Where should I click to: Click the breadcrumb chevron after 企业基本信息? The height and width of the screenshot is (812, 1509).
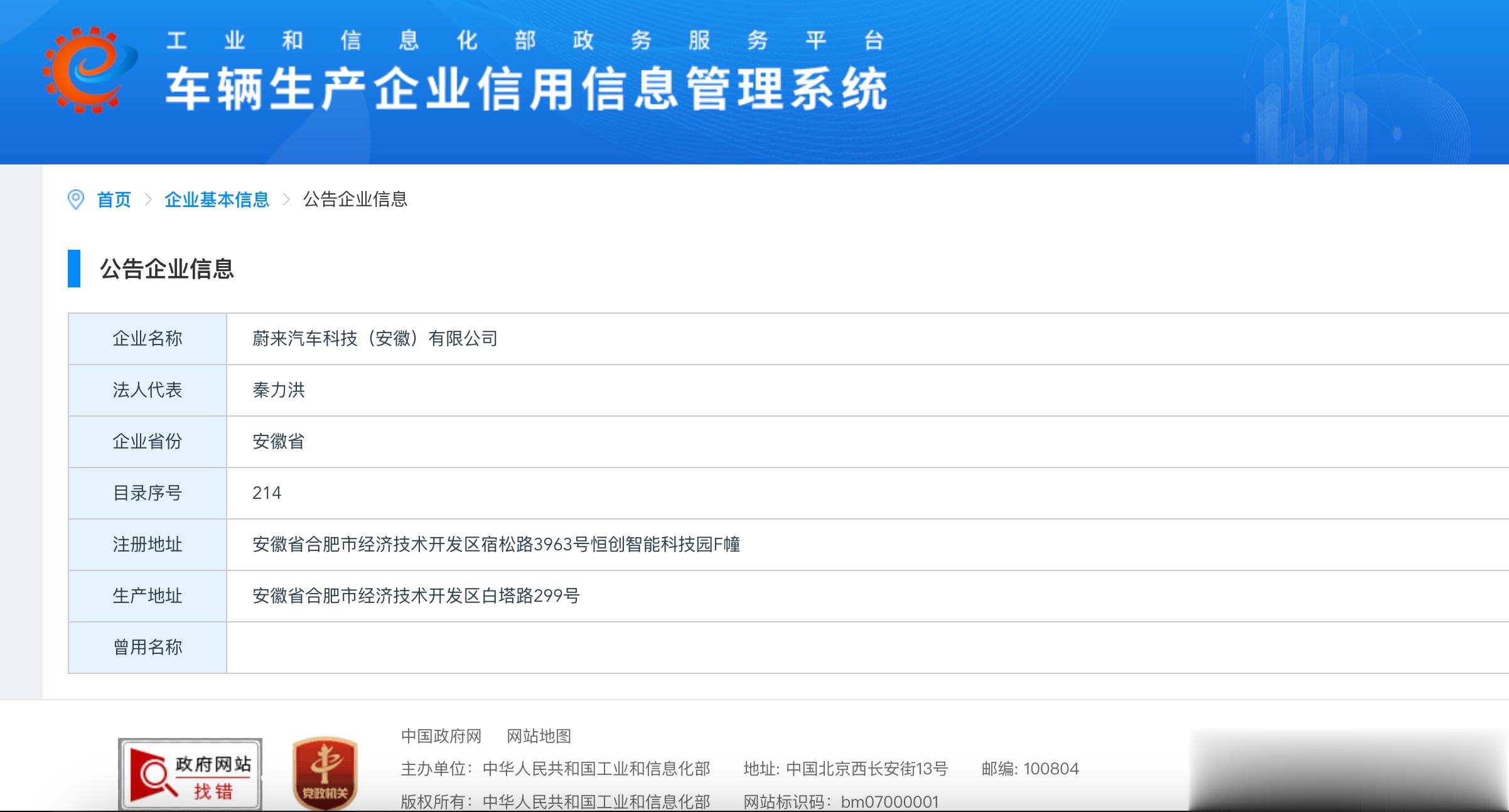tap(287, 200)
